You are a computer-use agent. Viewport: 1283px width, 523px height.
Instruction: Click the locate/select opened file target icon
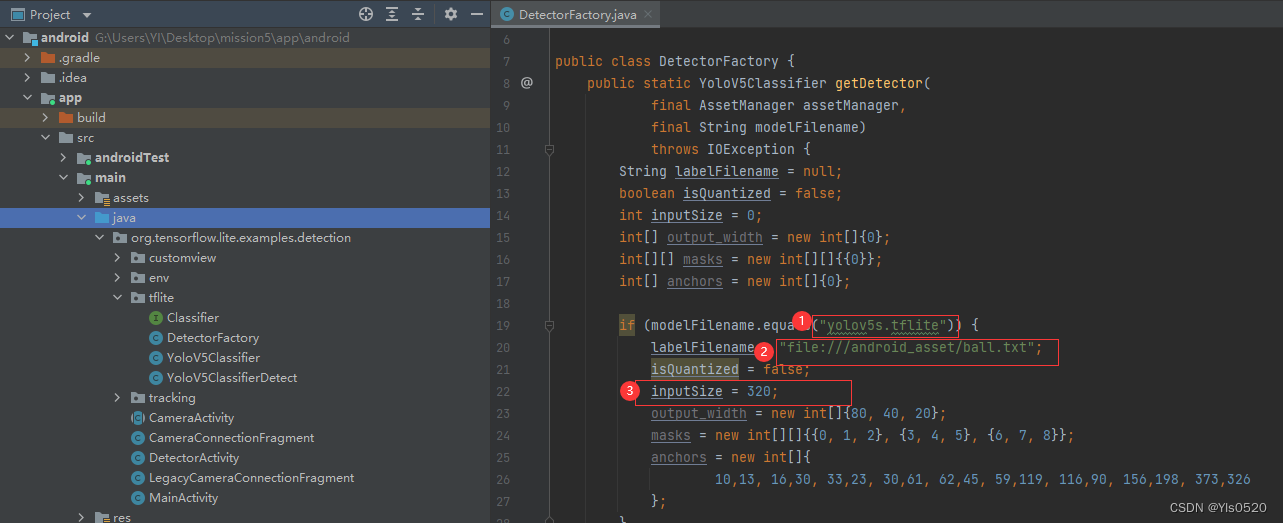click(366, 14)
